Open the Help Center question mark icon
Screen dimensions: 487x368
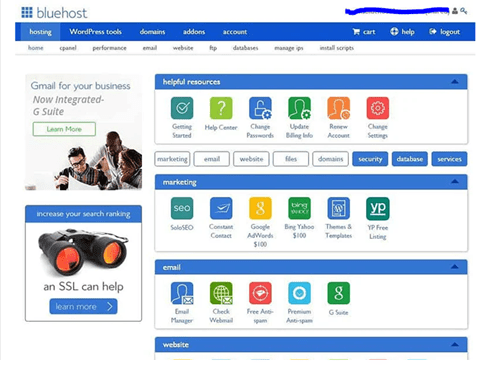221,108
